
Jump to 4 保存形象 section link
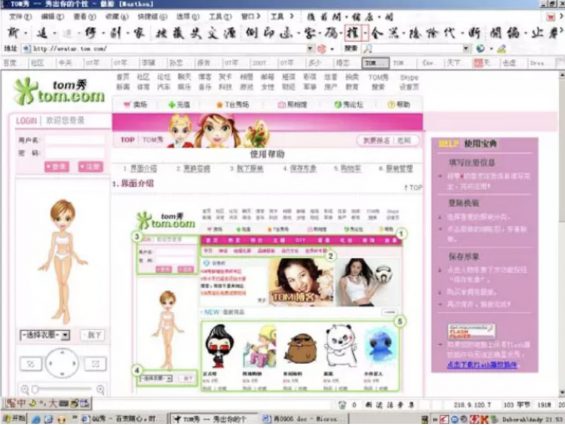pos(300,168)
